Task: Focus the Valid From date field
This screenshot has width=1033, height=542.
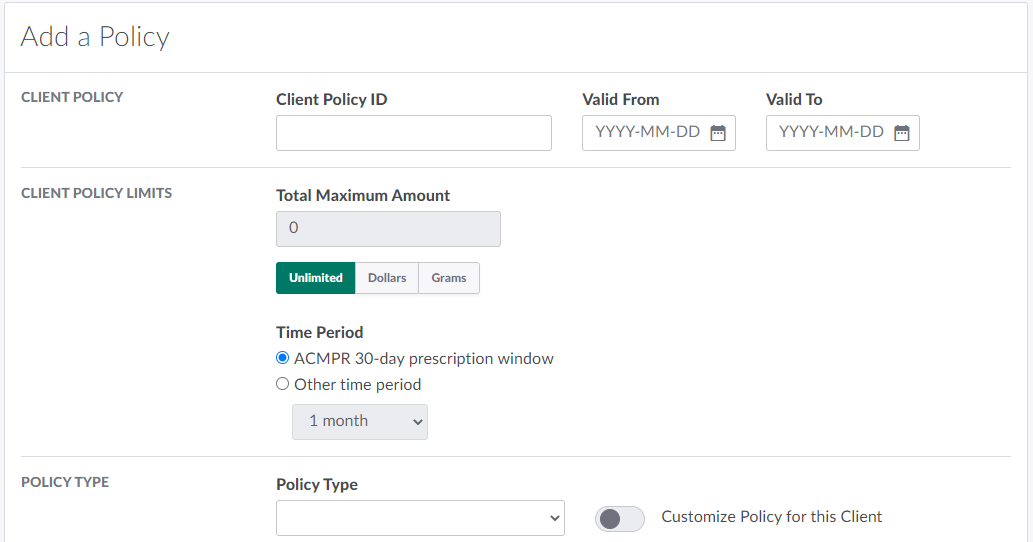Action: (x=647, y=133)
